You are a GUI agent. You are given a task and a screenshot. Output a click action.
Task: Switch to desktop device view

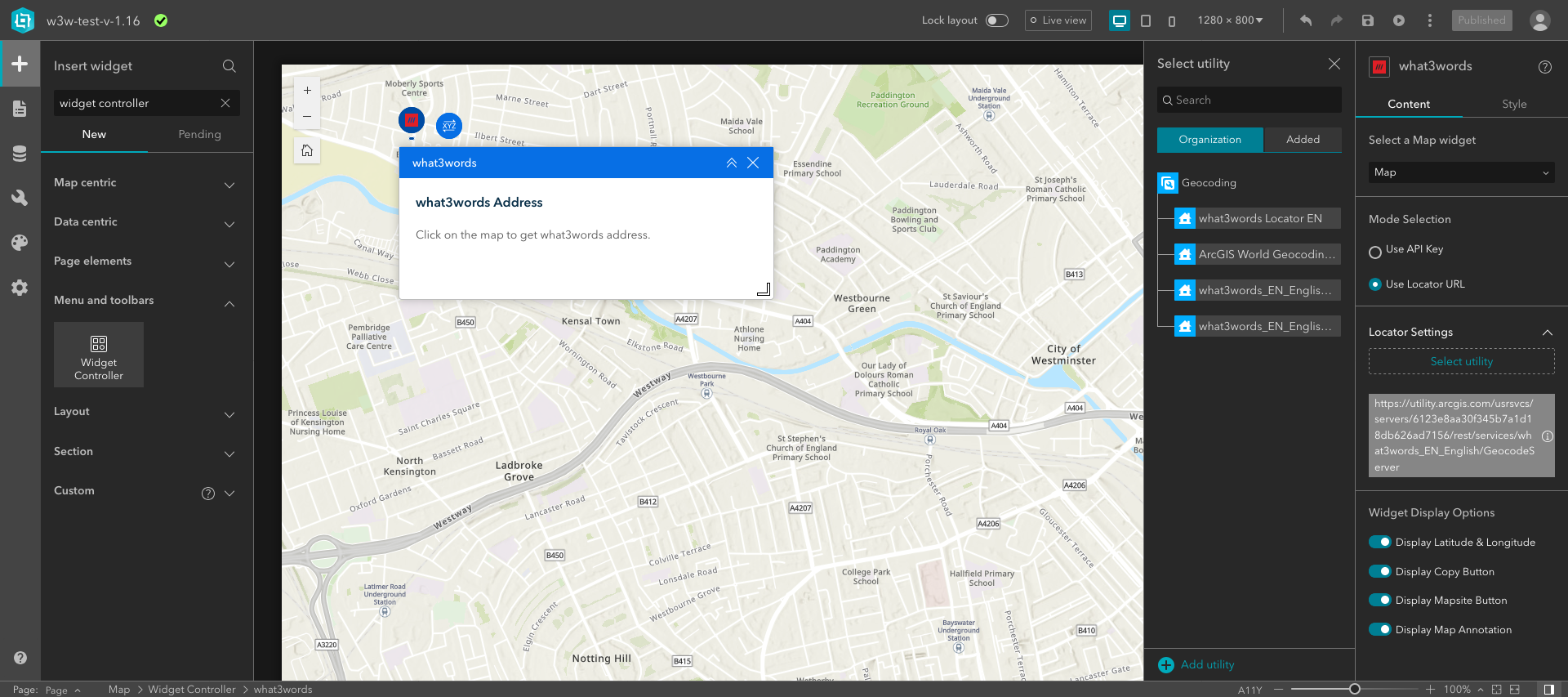coord(1120,20)
